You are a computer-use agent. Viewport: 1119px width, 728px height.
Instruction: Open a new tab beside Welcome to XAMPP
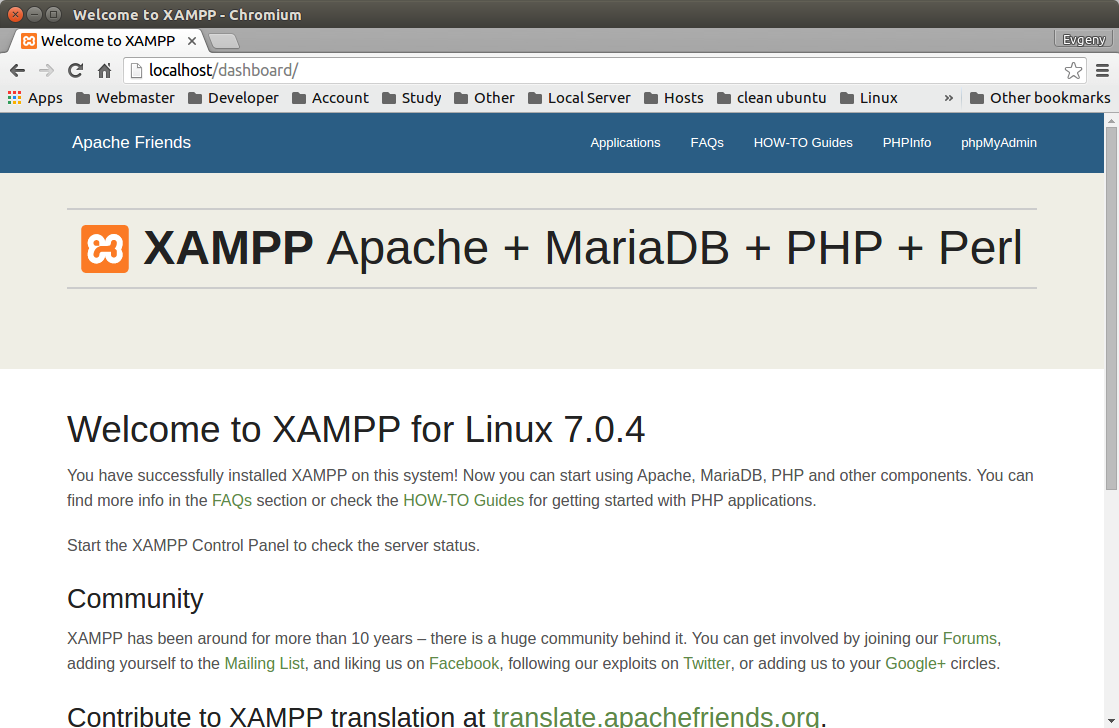(x=224, y=41)
